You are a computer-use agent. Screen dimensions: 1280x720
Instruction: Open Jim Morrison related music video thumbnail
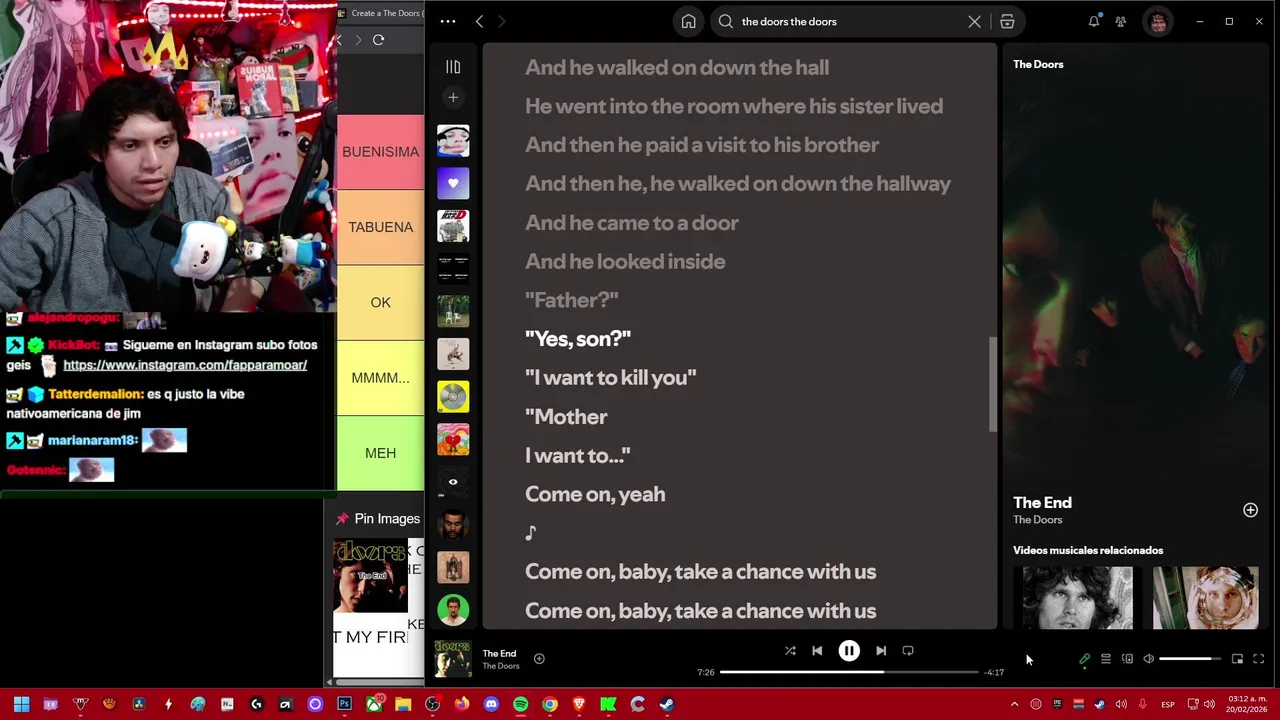tap(1077, 598)
